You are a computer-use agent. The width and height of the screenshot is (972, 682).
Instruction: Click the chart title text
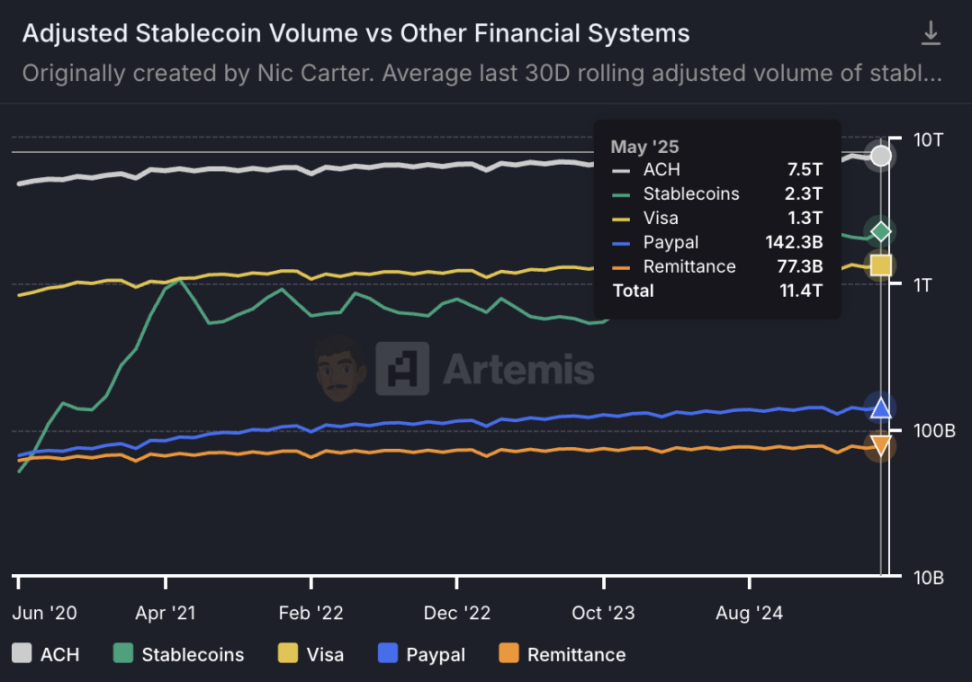point(356,34)
